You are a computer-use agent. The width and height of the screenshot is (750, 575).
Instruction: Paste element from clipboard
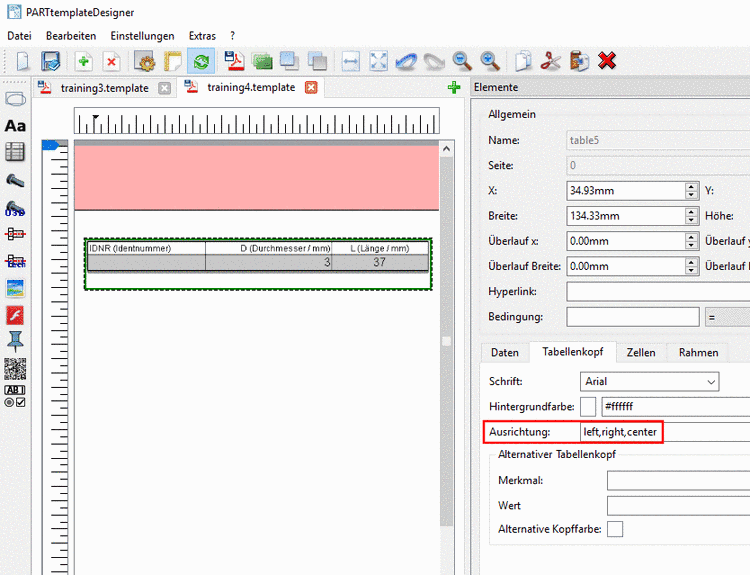coord(579,61)
